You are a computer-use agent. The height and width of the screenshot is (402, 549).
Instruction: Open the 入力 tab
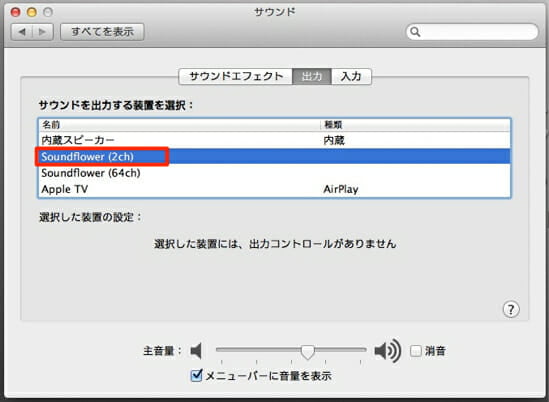point(351,76)
